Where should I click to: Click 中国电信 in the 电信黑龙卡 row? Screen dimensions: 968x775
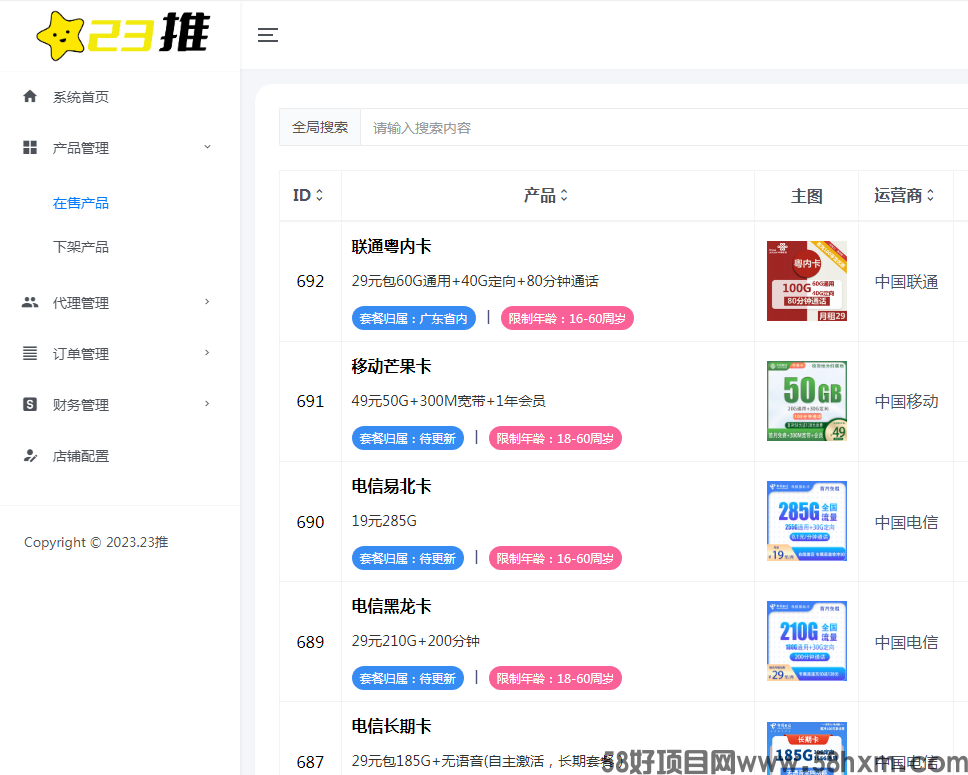coord(906,642)
